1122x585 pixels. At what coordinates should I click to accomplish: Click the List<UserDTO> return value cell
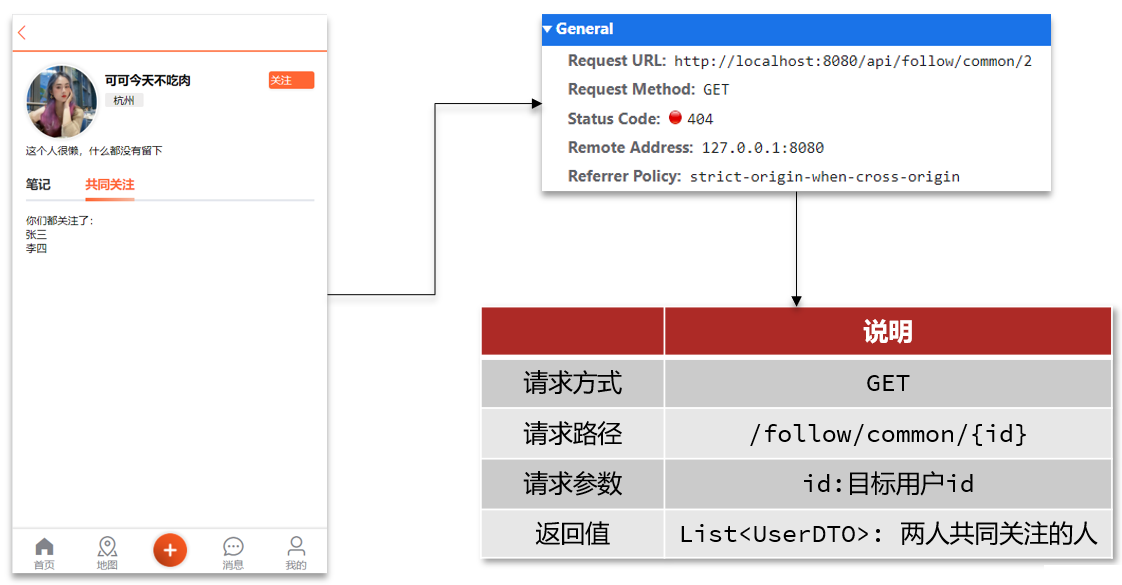point(887,534)
